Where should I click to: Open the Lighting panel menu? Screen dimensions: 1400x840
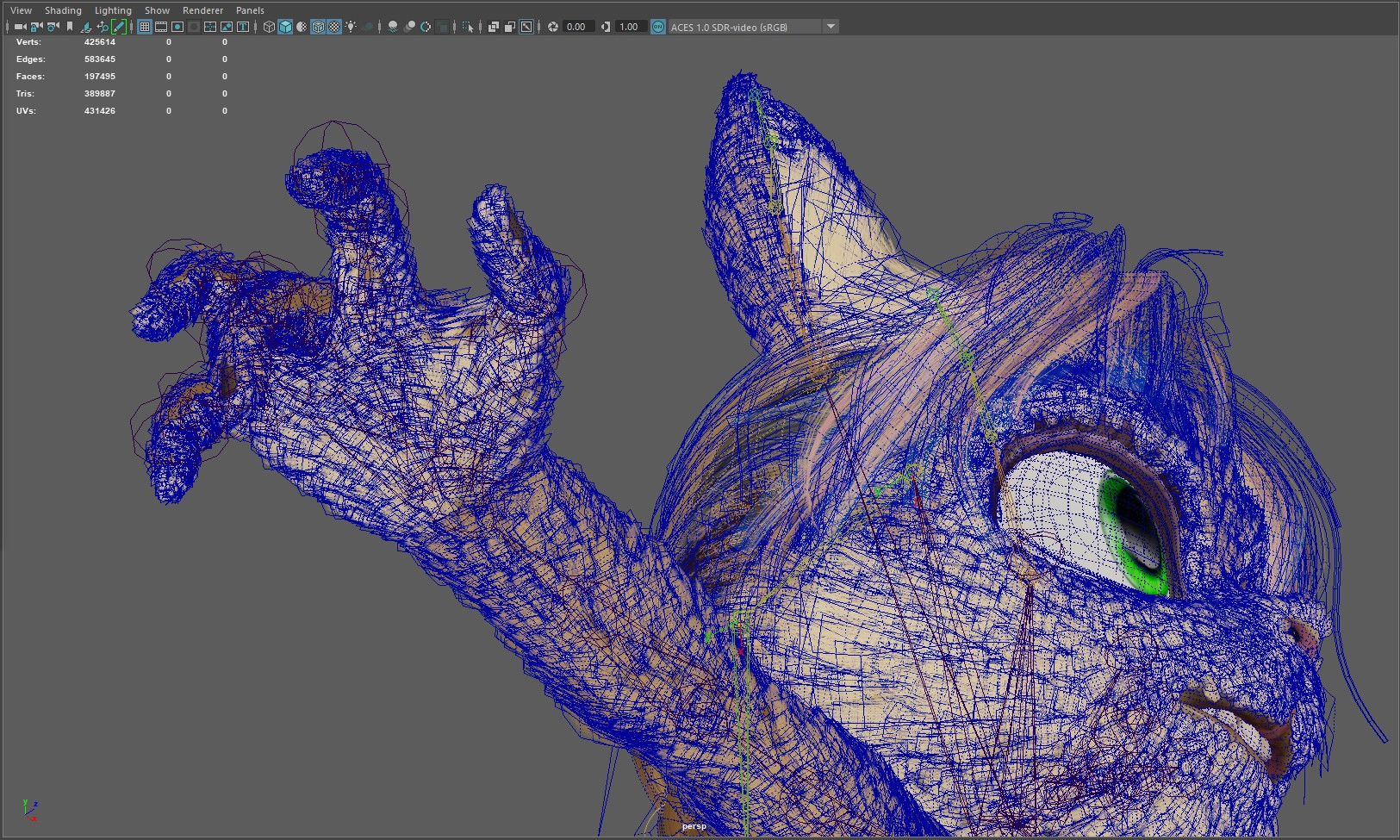[x=113, y=10]
